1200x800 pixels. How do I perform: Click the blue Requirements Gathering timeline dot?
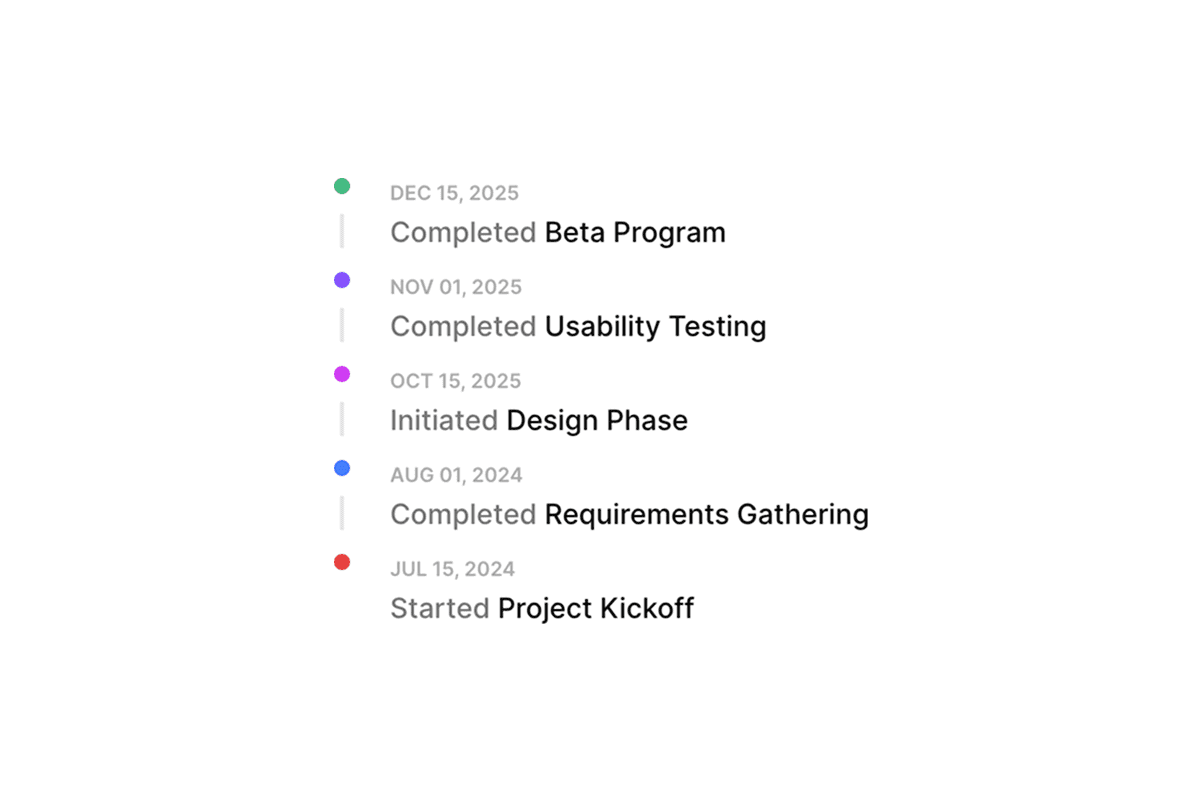(342, 468)
